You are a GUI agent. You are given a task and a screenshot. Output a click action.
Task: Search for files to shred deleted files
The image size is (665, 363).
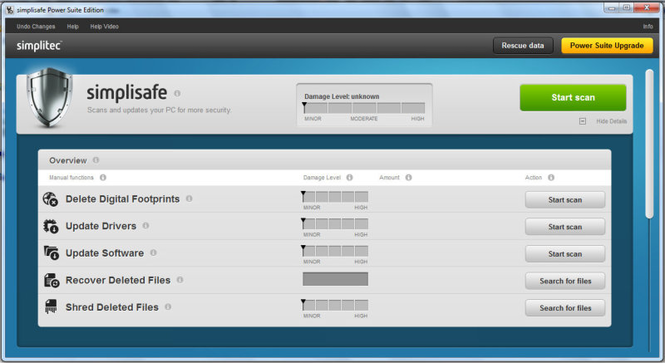click(x=565, y=308)
